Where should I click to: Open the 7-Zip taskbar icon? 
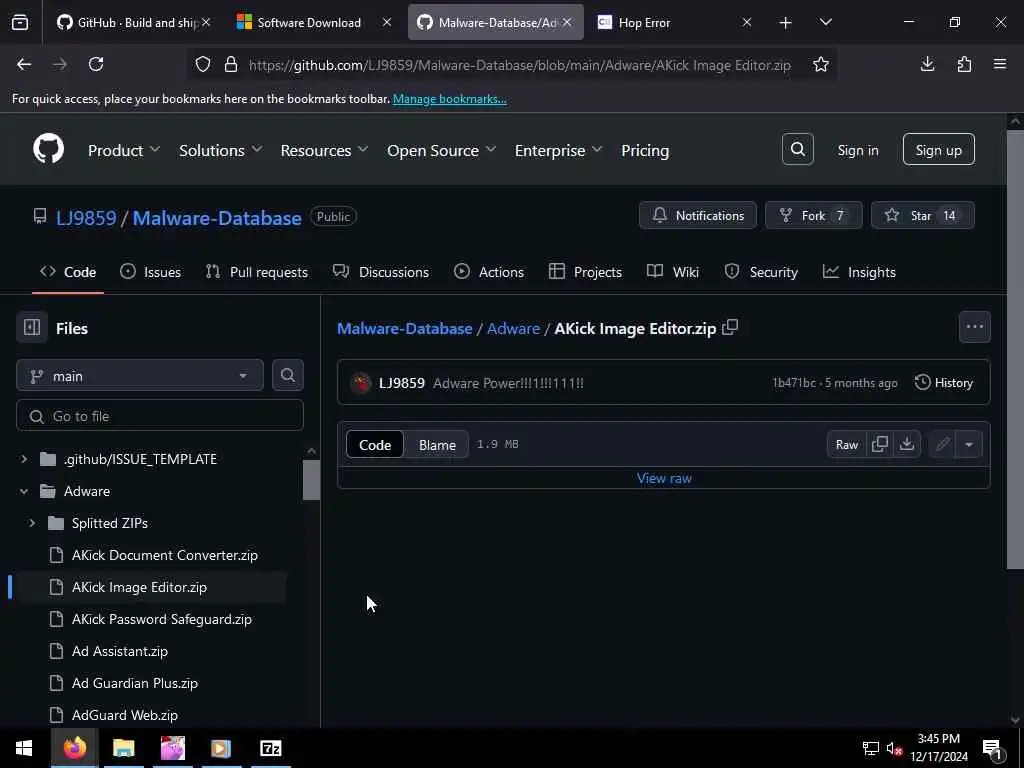tap(270, 748)
